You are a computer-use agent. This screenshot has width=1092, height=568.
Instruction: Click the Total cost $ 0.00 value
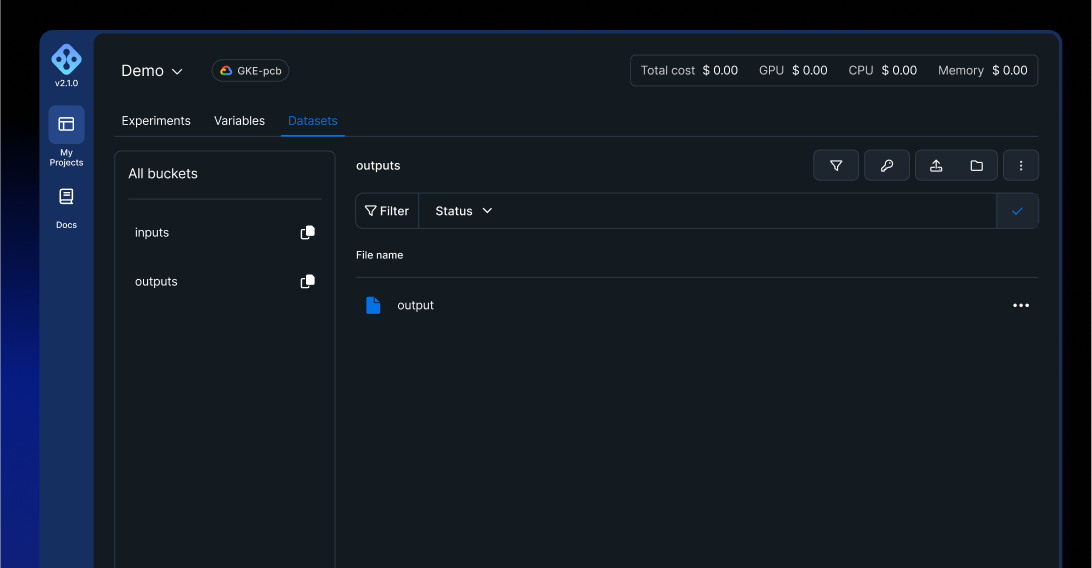click(x=689, y=70)
